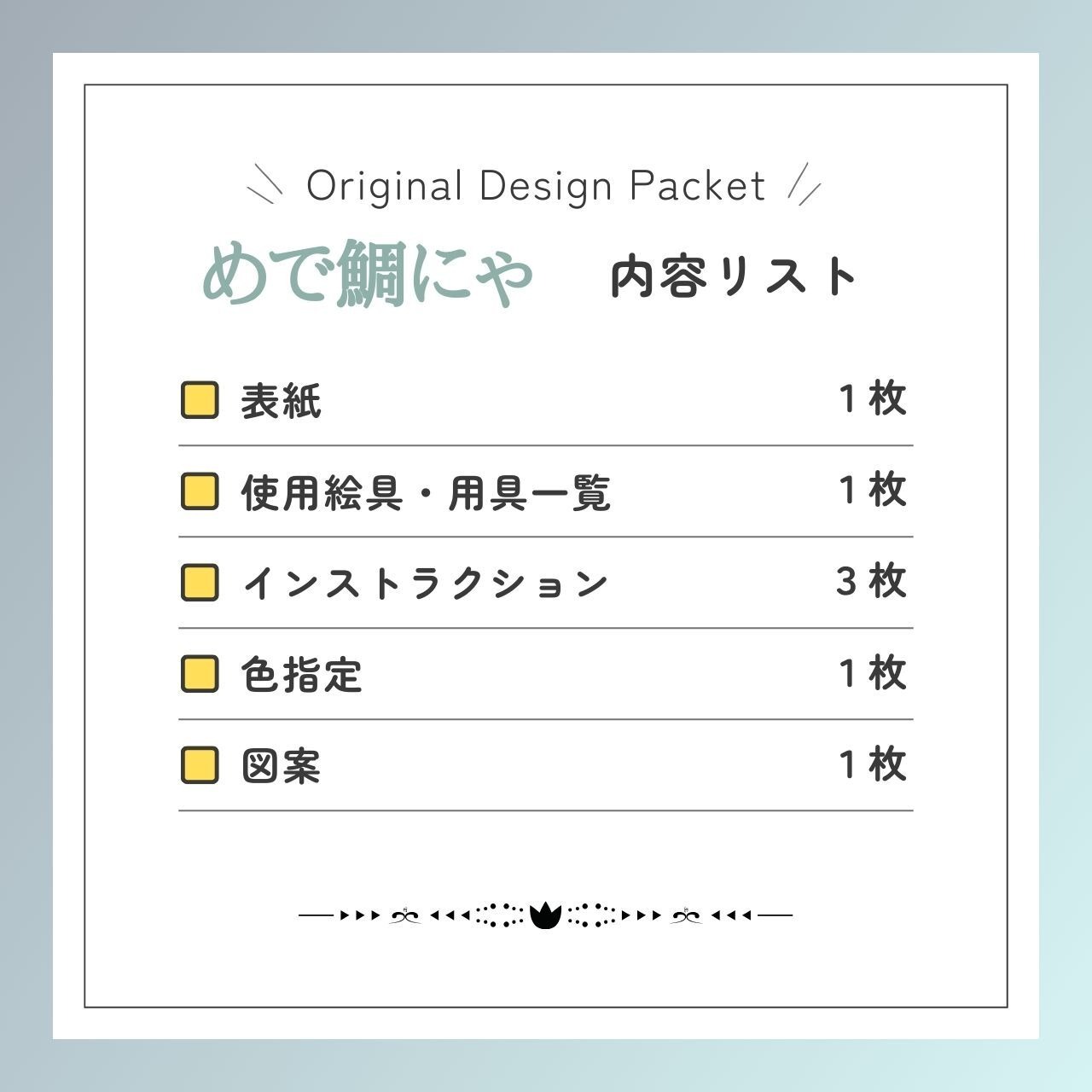1092x1092 pixels.
Task: Click the インストラクション list label
Action: pos(425,584)
